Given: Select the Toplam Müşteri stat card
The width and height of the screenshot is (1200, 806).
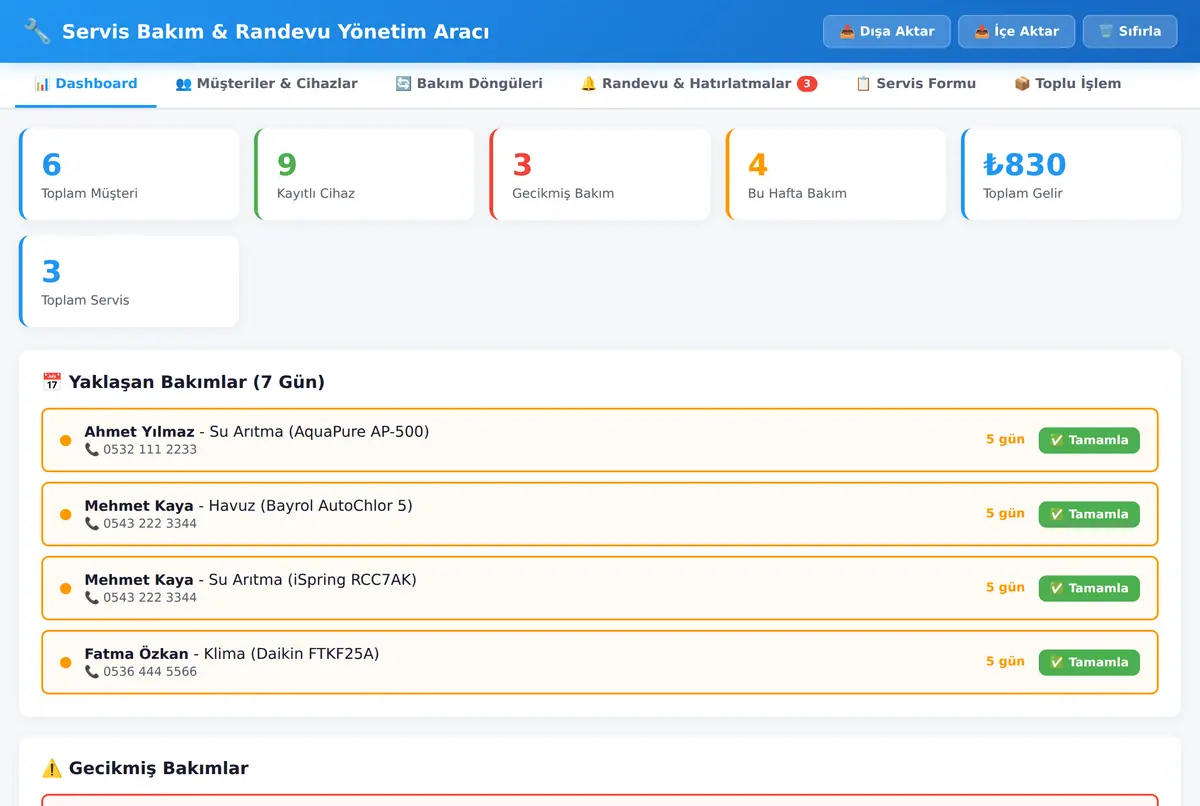Looking at the screenshot, I should (129, 174).
